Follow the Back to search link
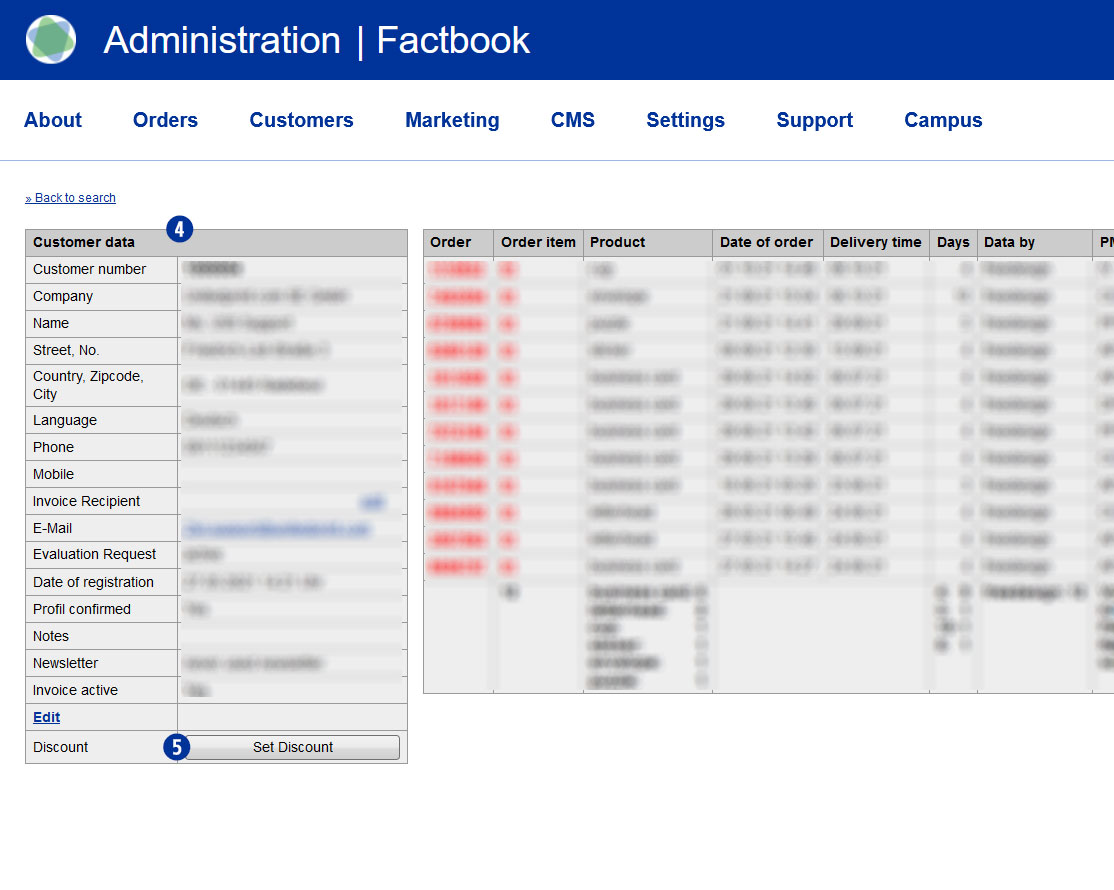 click(71, 198)
